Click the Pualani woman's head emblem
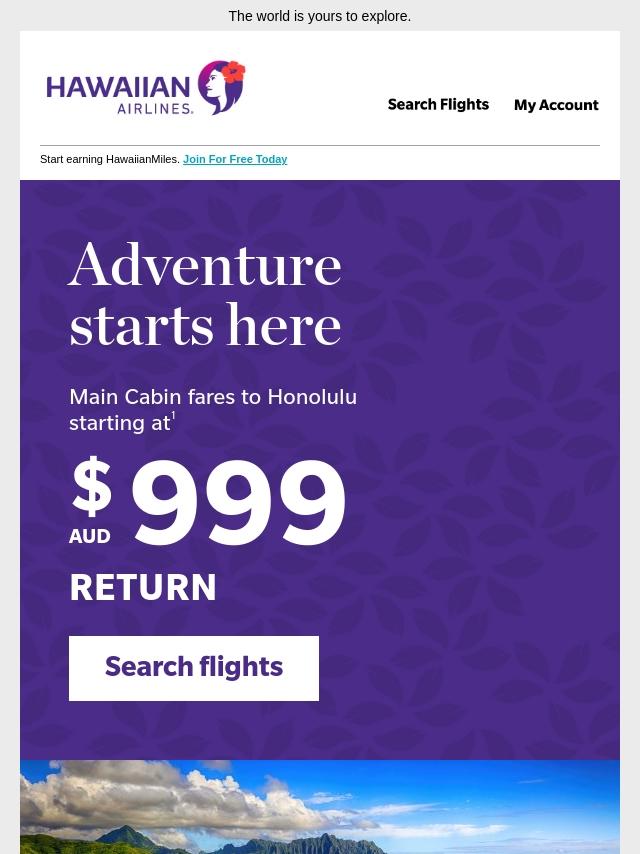Viewport: 640px width, 854px height. (220, 88)
